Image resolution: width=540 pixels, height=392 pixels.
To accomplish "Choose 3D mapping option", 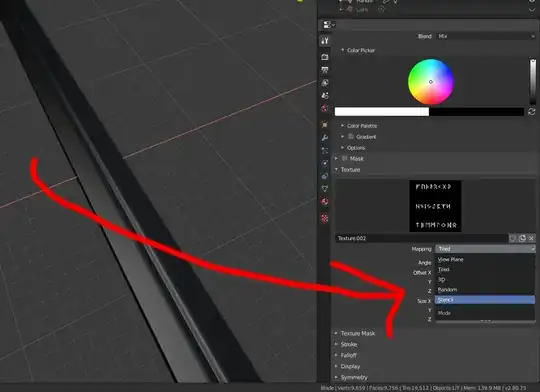I will point(485,279).
